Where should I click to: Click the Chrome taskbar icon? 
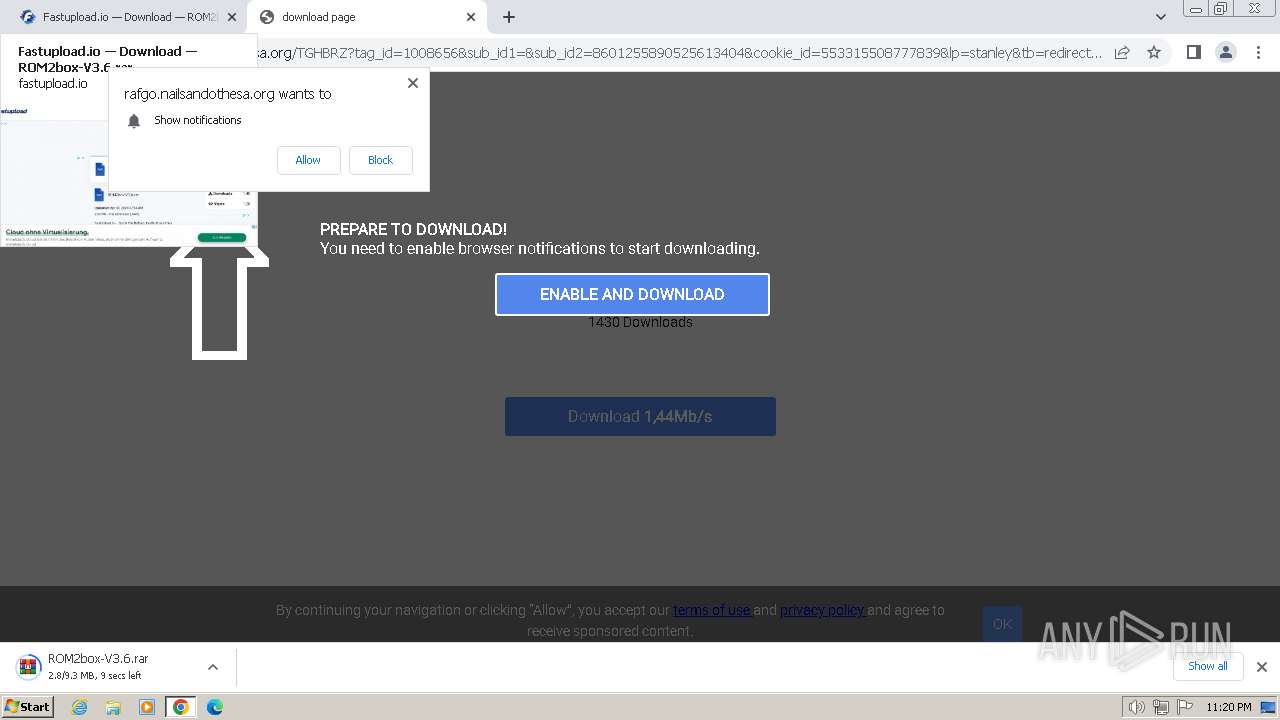click(x=181, y=707)
